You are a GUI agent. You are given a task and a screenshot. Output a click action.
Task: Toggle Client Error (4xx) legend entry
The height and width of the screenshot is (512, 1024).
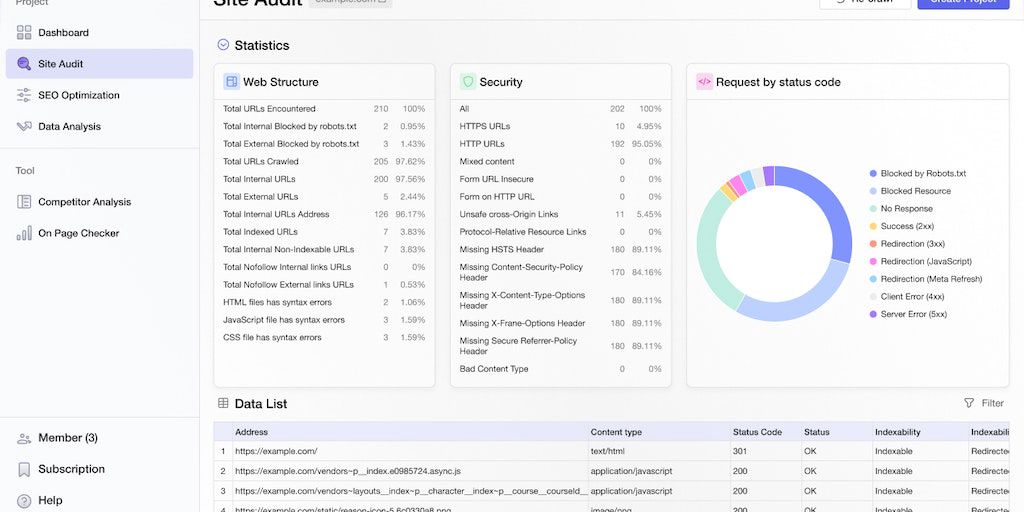click(907, 297)
